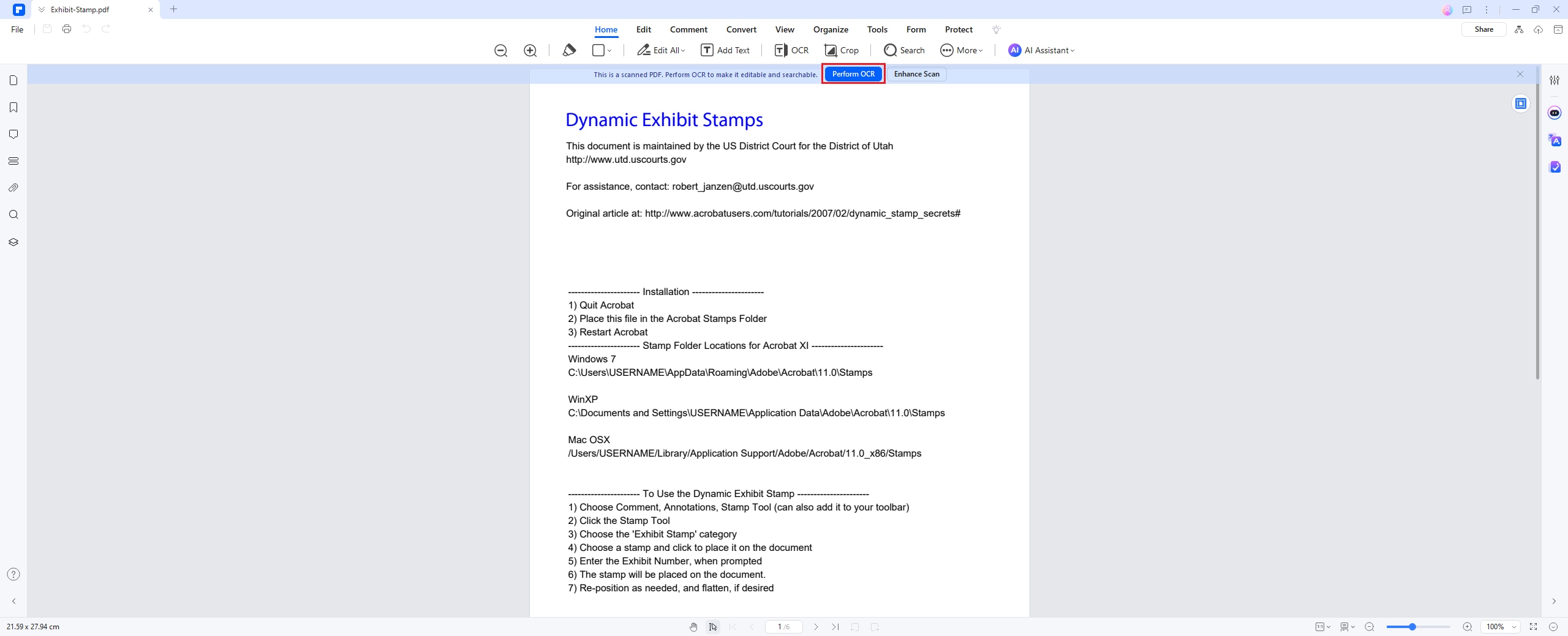Select the text select cursor tool
The height and width of the screenshot is (636, 1568).
click(713, 627)
